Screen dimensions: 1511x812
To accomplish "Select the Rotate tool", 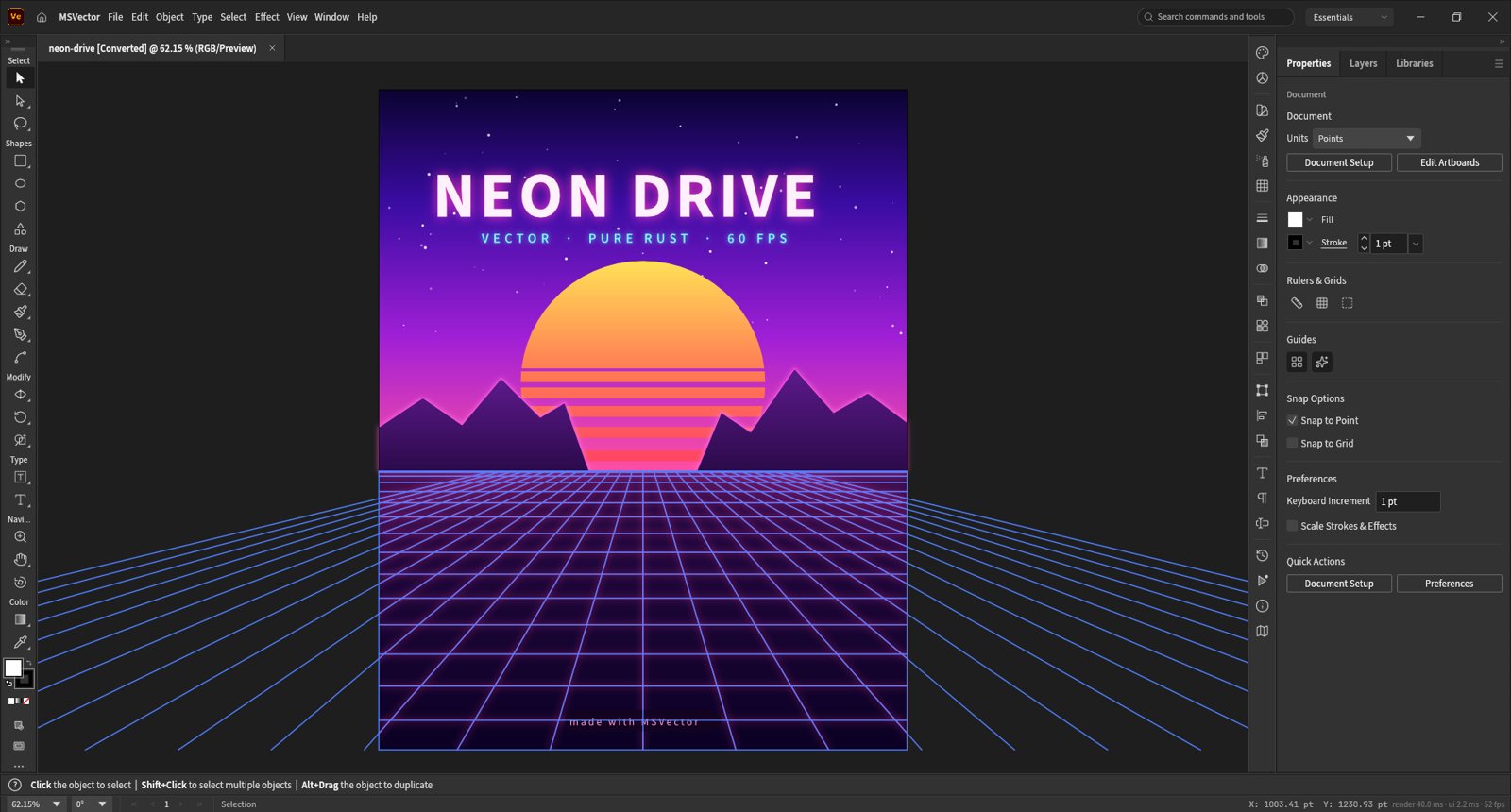I will [20, 417].
